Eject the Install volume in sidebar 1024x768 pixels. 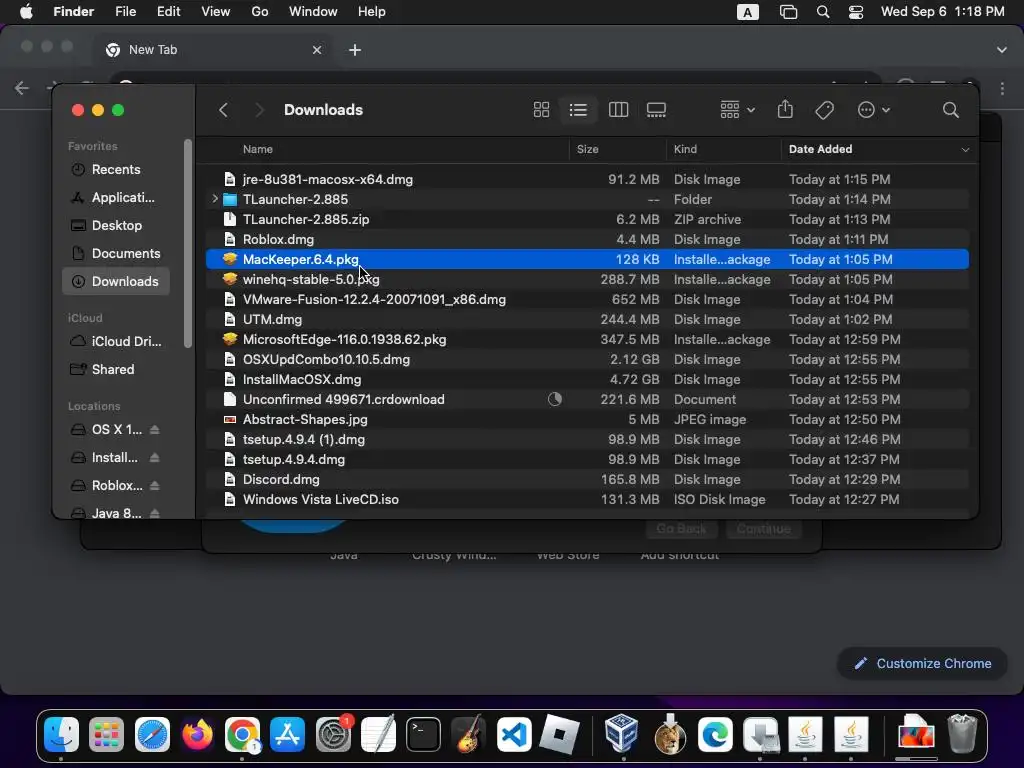click(x=154, y=458)
